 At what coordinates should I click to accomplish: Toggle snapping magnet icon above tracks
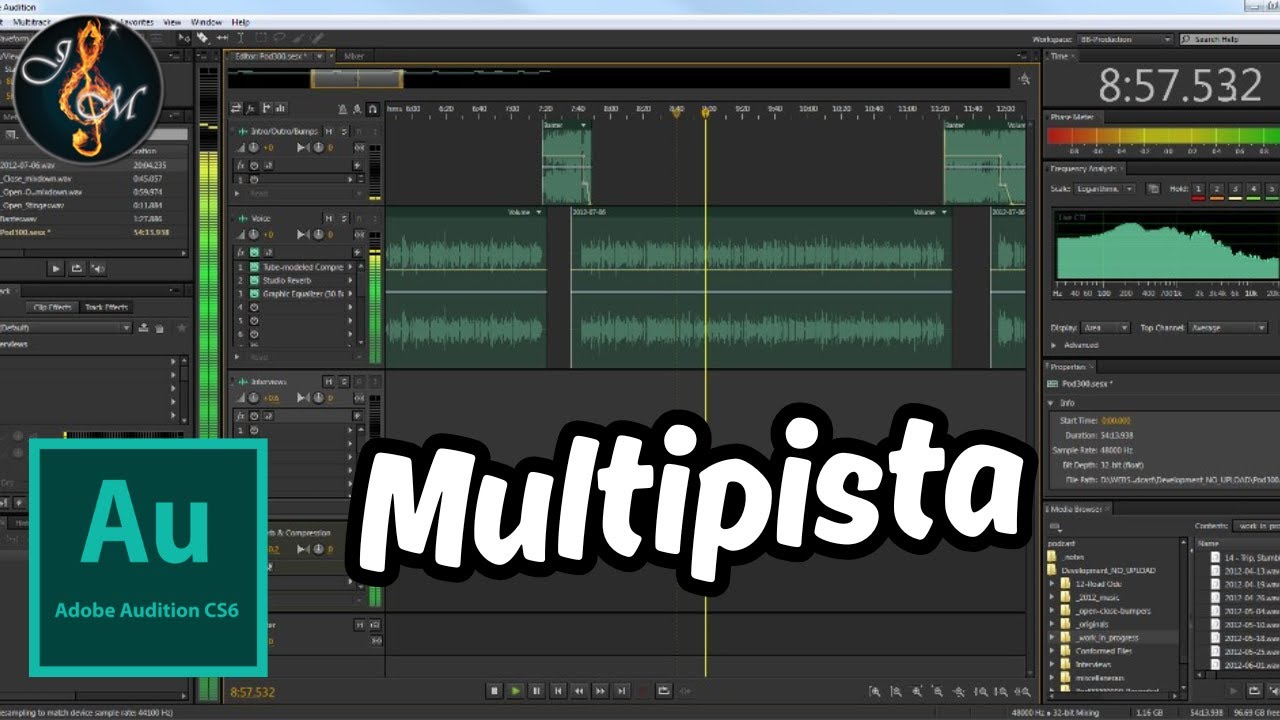coord(372,108)
